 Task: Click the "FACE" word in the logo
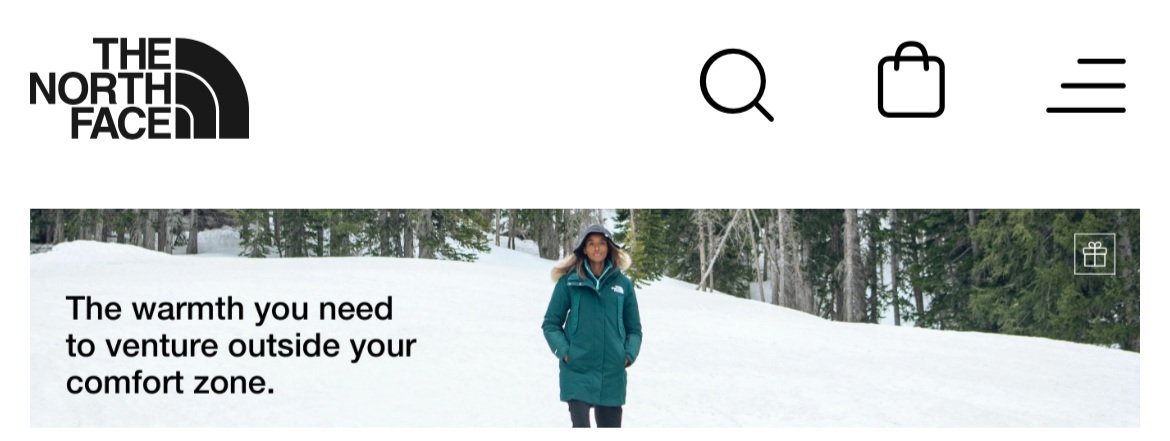point(122,123)
